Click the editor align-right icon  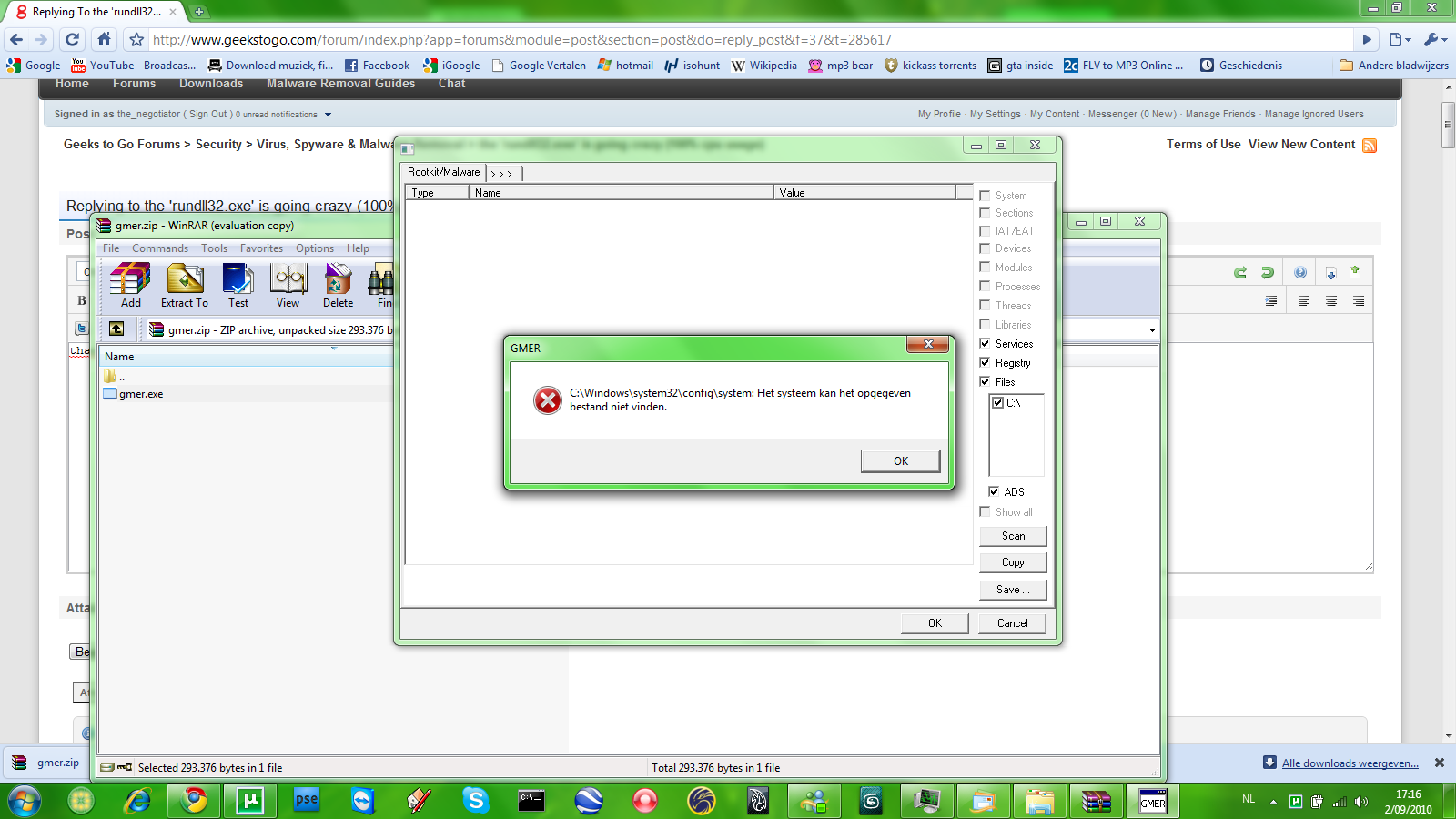[1359, 301]
